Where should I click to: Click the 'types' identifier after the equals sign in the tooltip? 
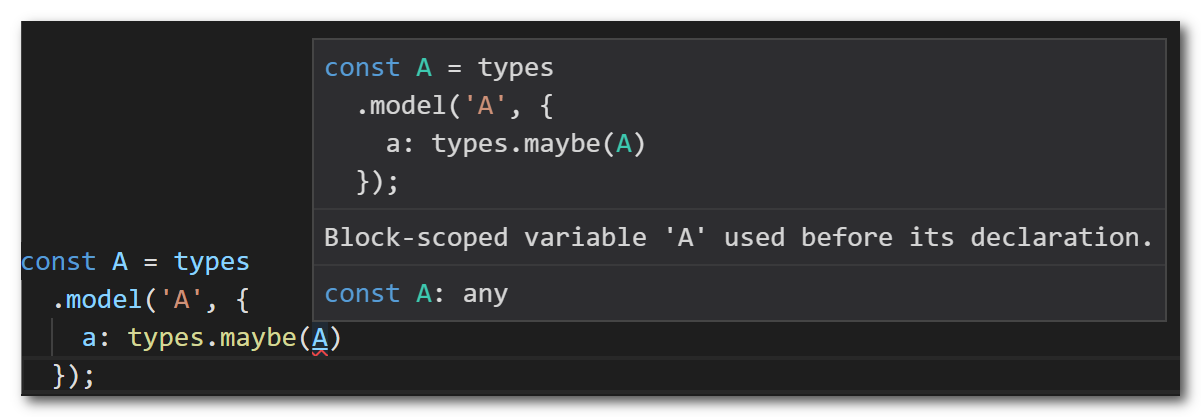tap(516, 69)
